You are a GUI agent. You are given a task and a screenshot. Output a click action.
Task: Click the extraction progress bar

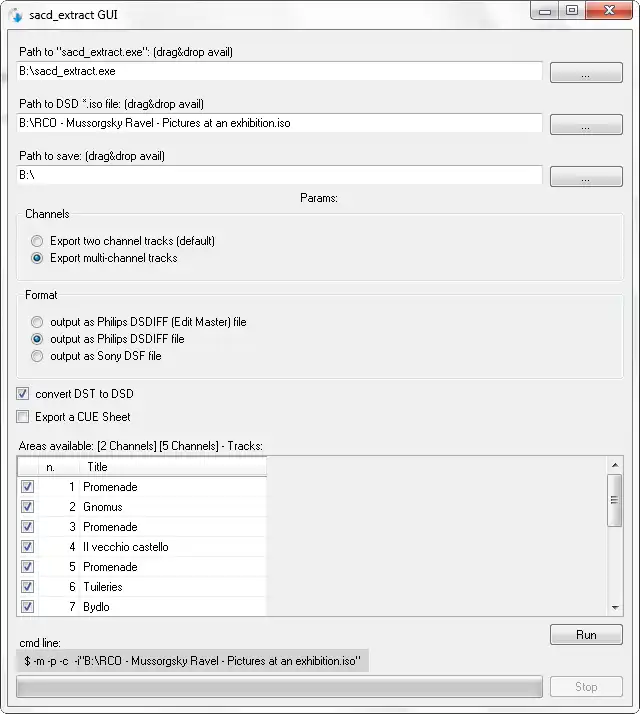tap(280, 687)
